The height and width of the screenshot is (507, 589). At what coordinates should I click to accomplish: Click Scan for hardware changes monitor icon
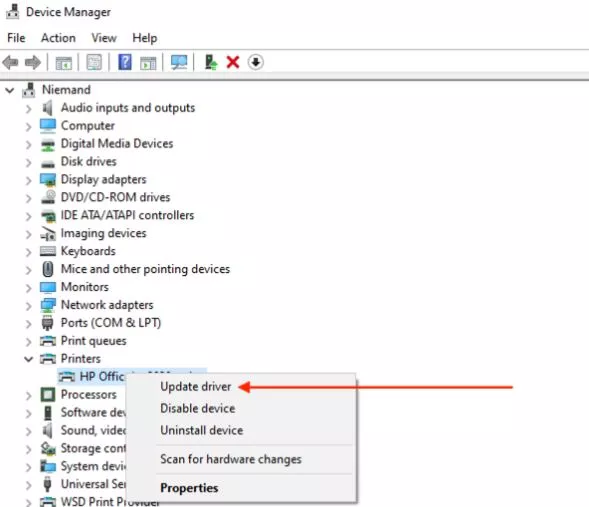(179, 62)
